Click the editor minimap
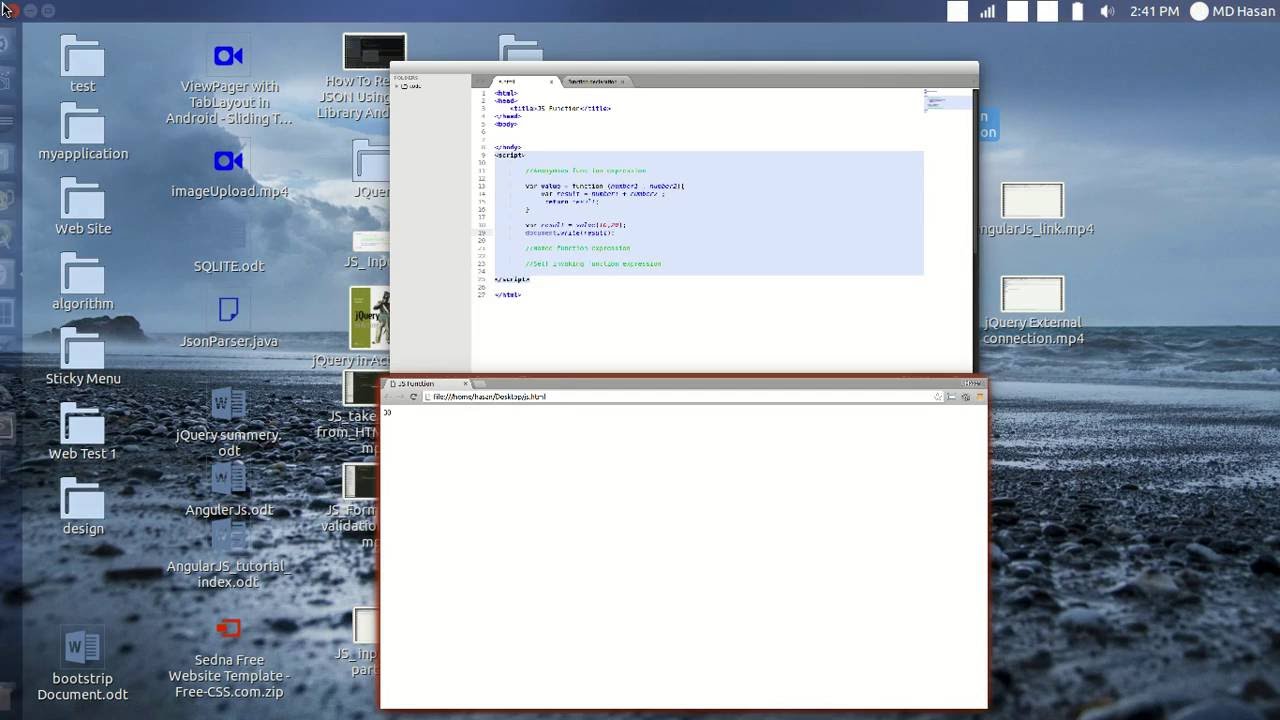Screen dimensions: 1280x720 947,101
